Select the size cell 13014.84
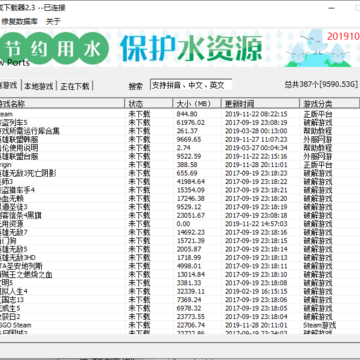The height and width of the screenshot is (360, 360). click(x=190, y=274)
